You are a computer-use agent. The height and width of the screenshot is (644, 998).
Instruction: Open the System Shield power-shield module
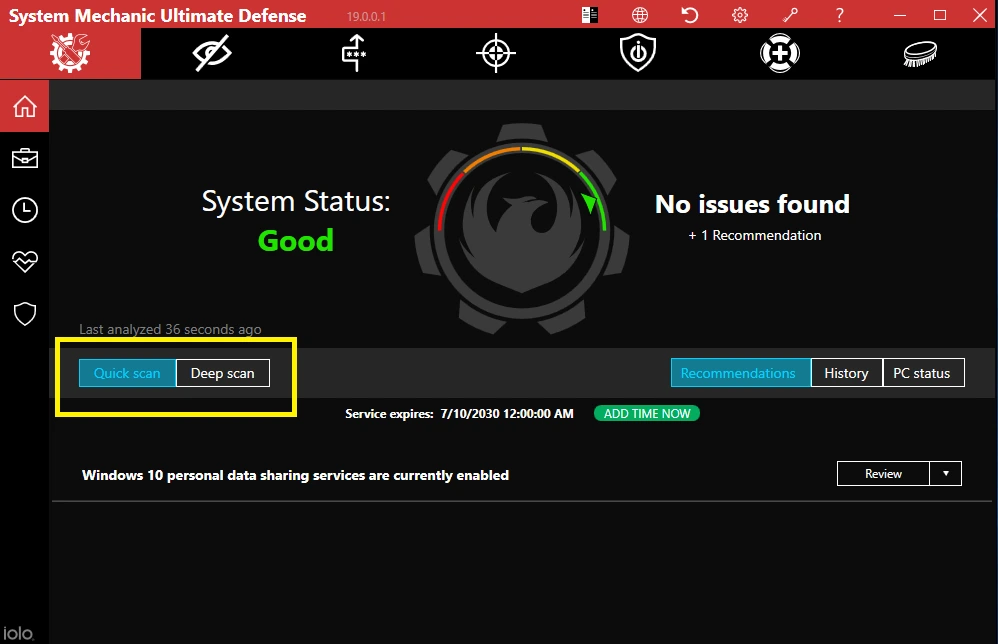click(638, 53)
